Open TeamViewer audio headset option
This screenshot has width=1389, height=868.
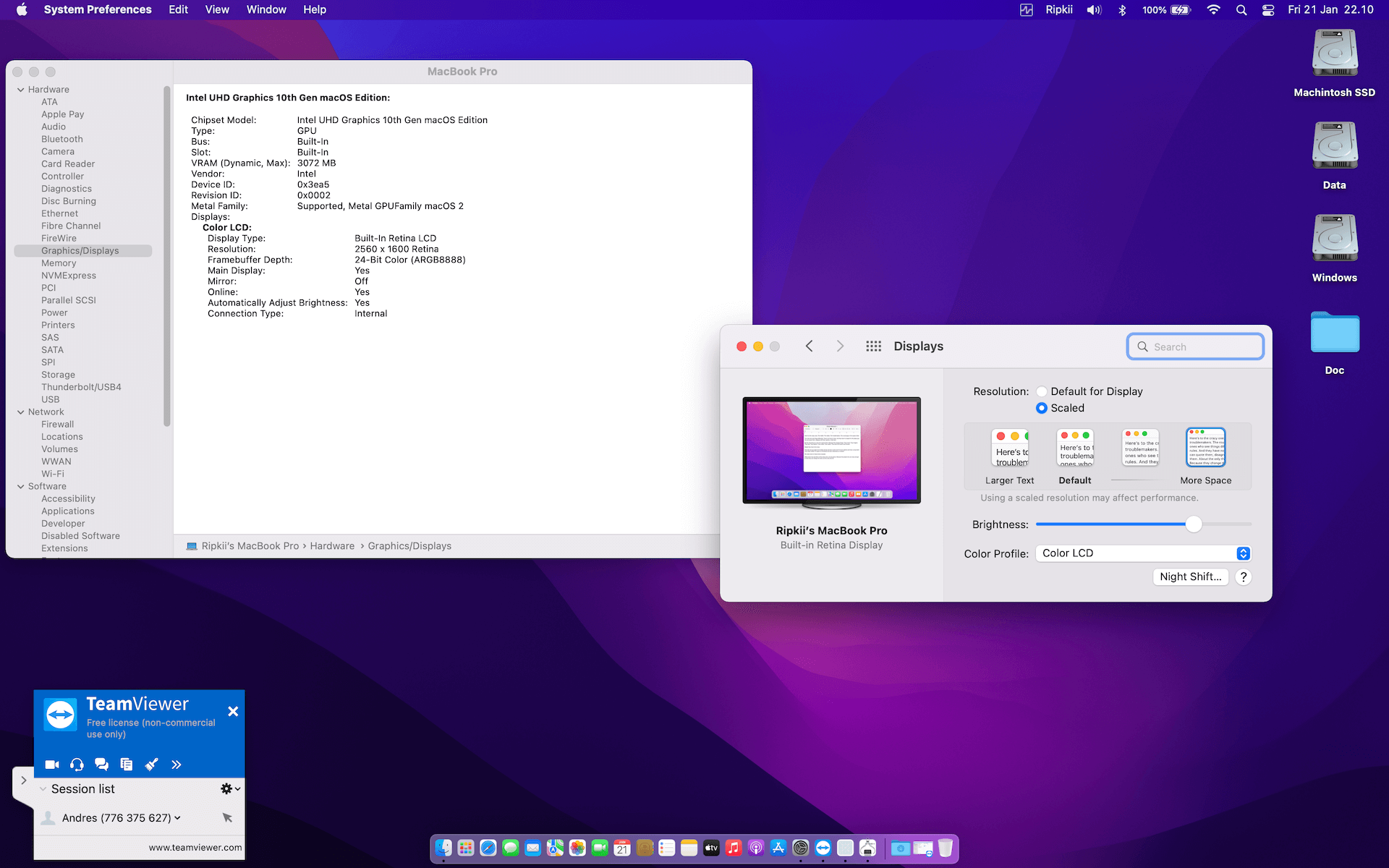pyautogui.click(x=77, y=765)
